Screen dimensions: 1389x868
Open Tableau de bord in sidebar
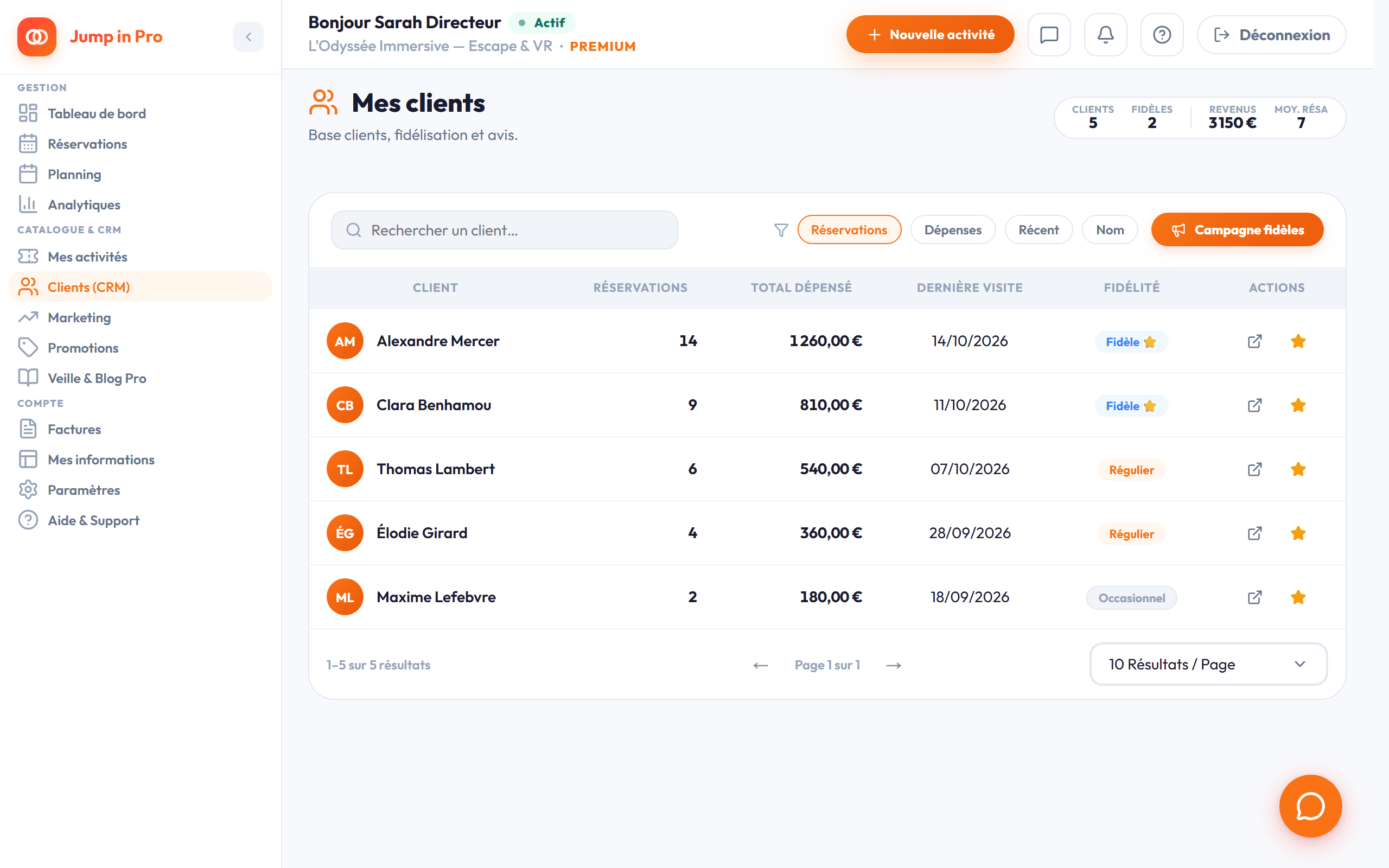point(141,114)
